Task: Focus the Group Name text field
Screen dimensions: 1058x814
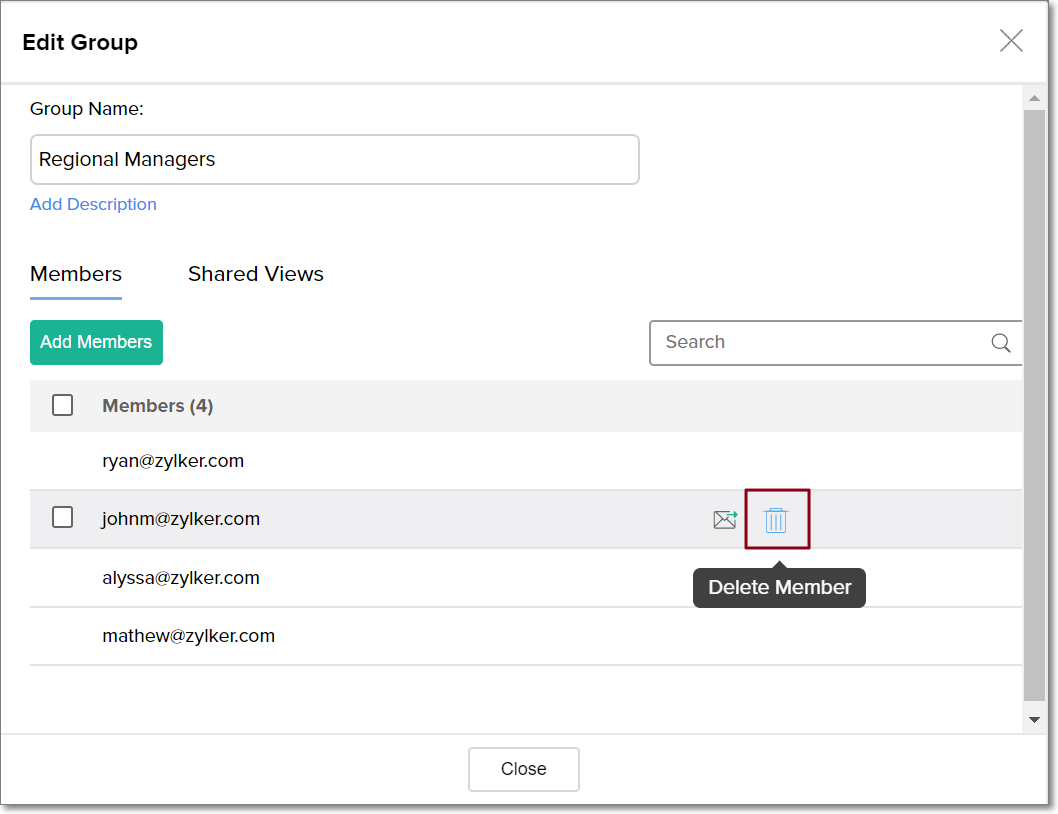Action: (x=334, y=160)
